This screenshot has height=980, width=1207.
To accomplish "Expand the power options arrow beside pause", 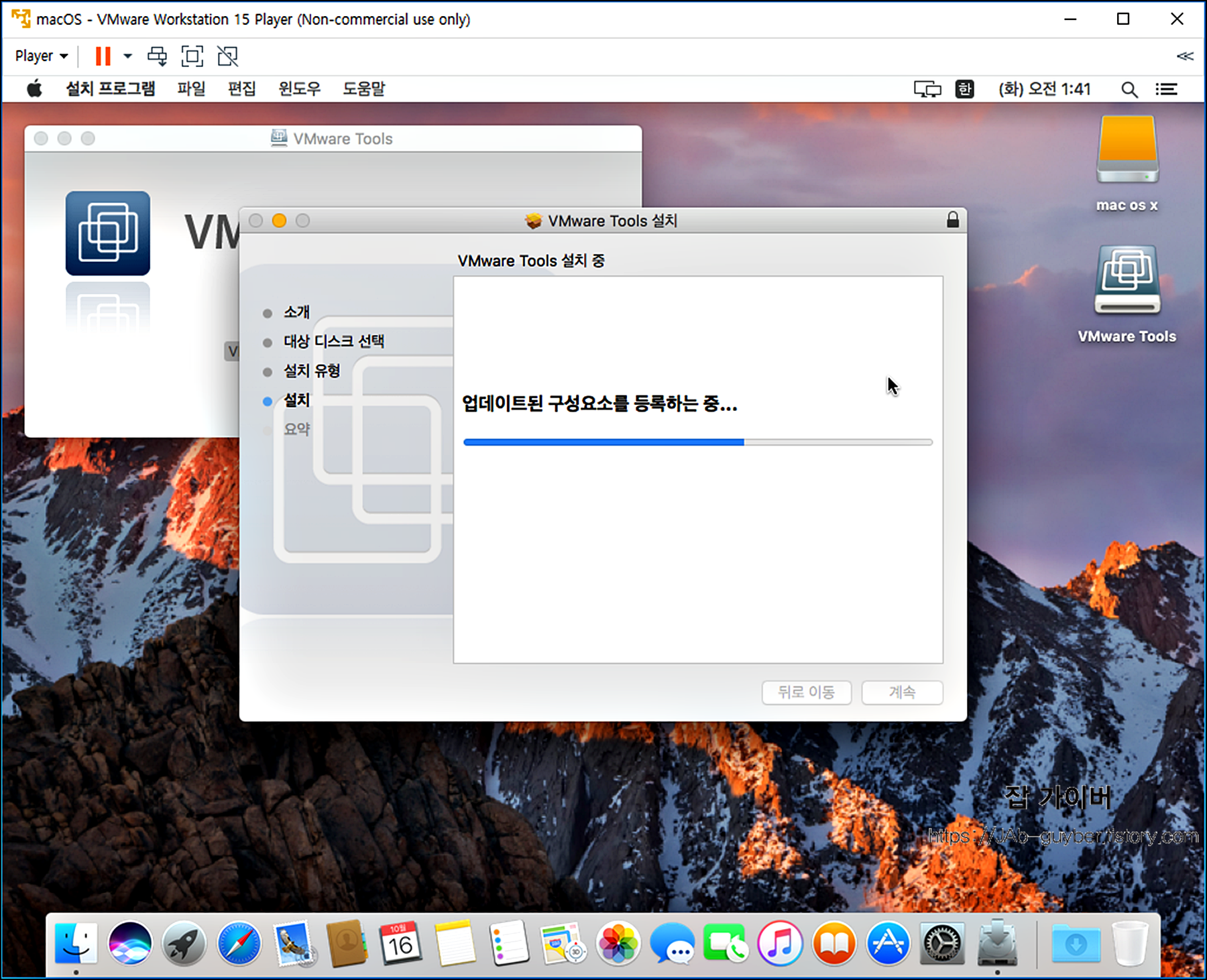I will (x=127, y=56).
